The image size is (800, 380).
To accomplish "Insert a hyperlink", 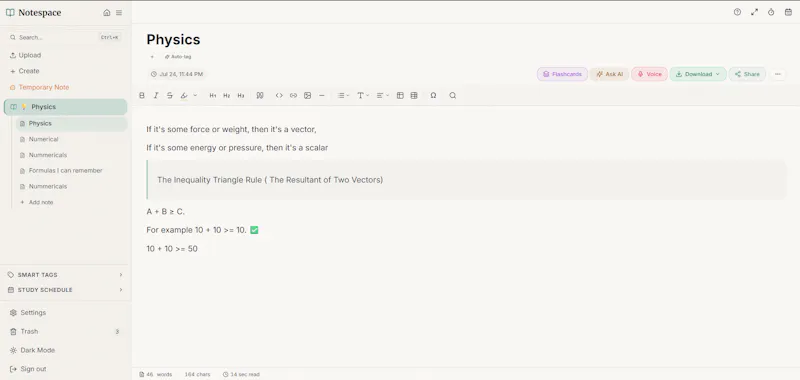I will [x=293, y=95].
